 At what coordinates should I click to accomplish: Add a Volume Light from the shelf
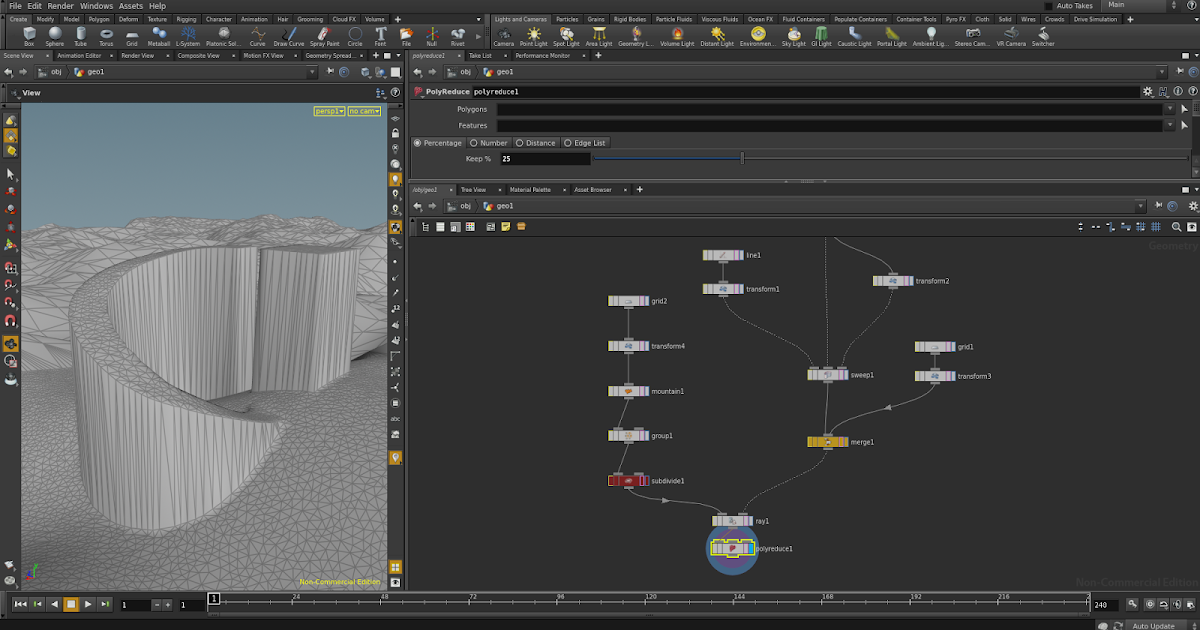[677, 37]
